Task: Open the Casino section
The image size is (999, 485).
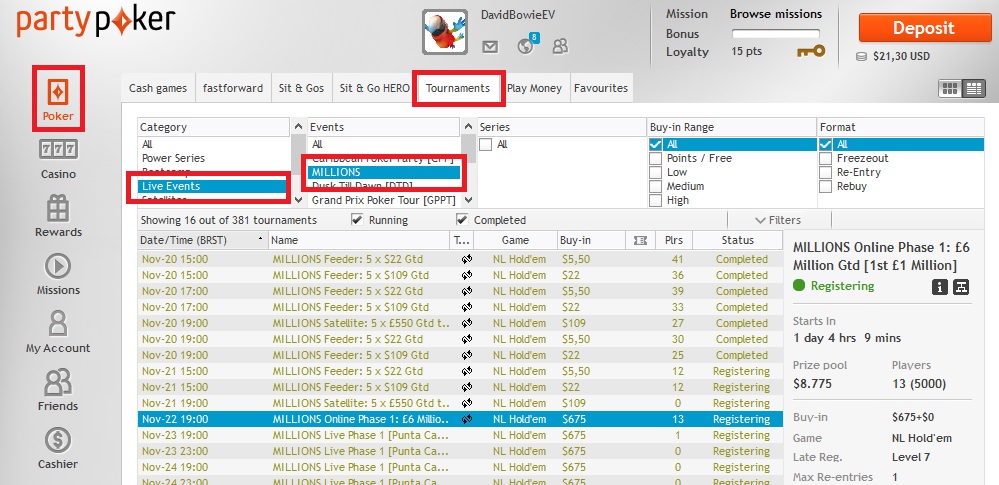Action: [x=58, y=159]
